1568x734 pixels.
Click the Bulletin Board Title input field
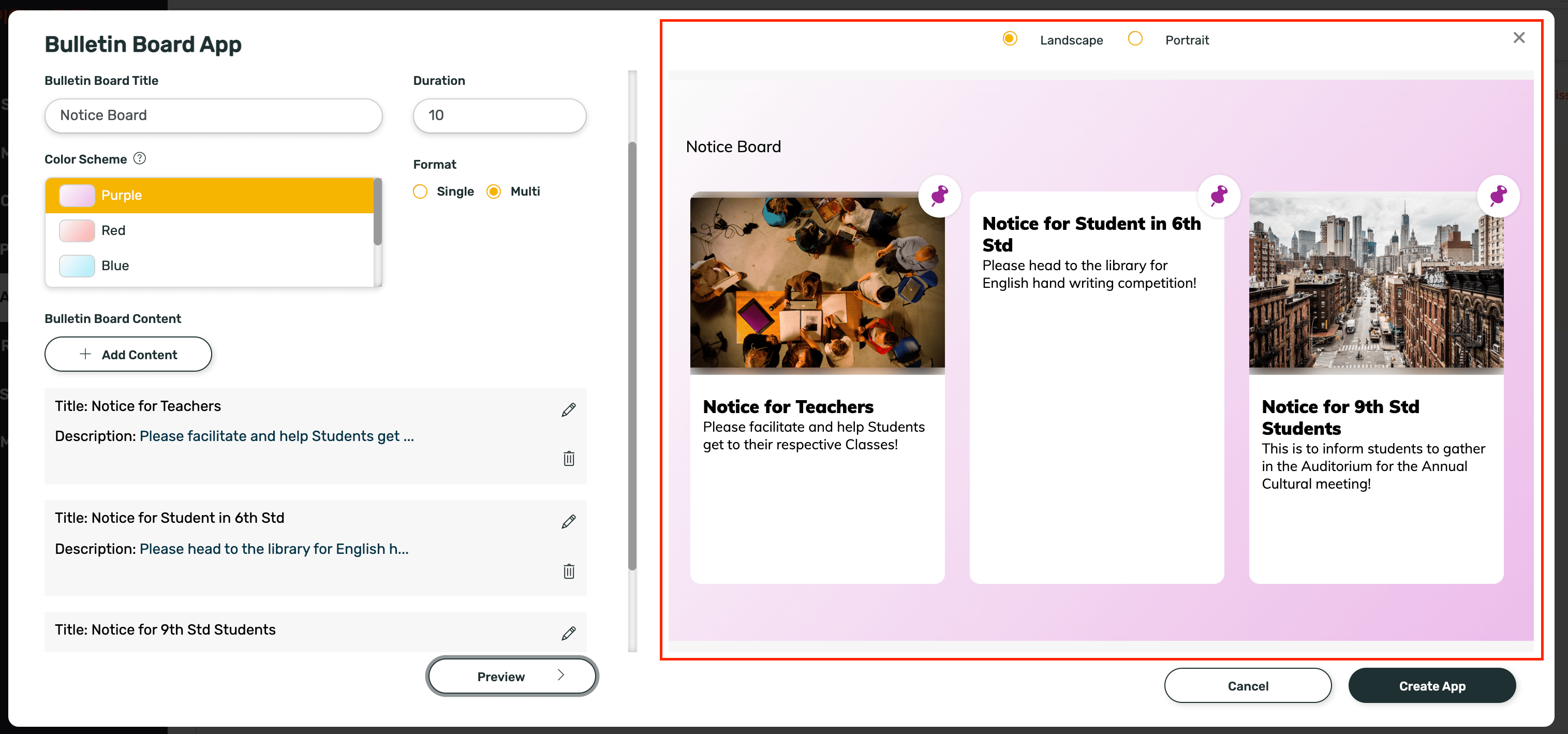(x=213, y=115)
